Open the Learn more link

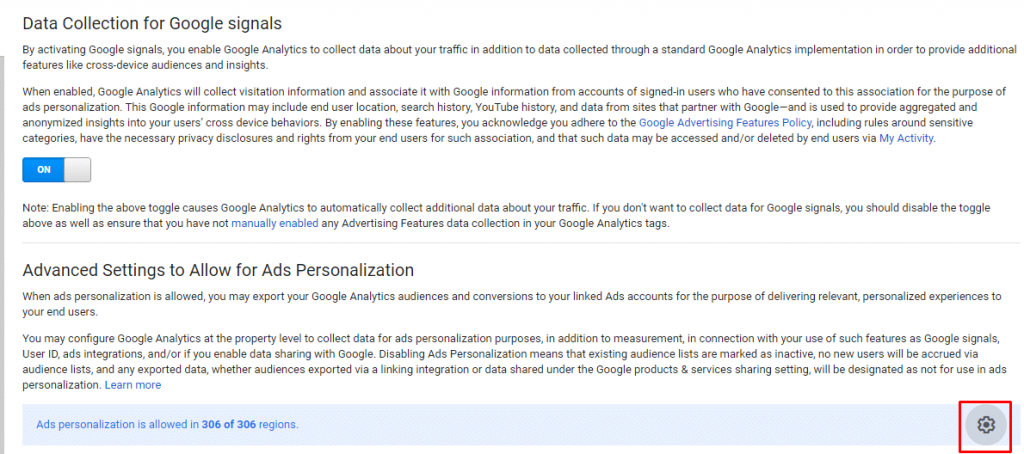click(x=133, y=385)
